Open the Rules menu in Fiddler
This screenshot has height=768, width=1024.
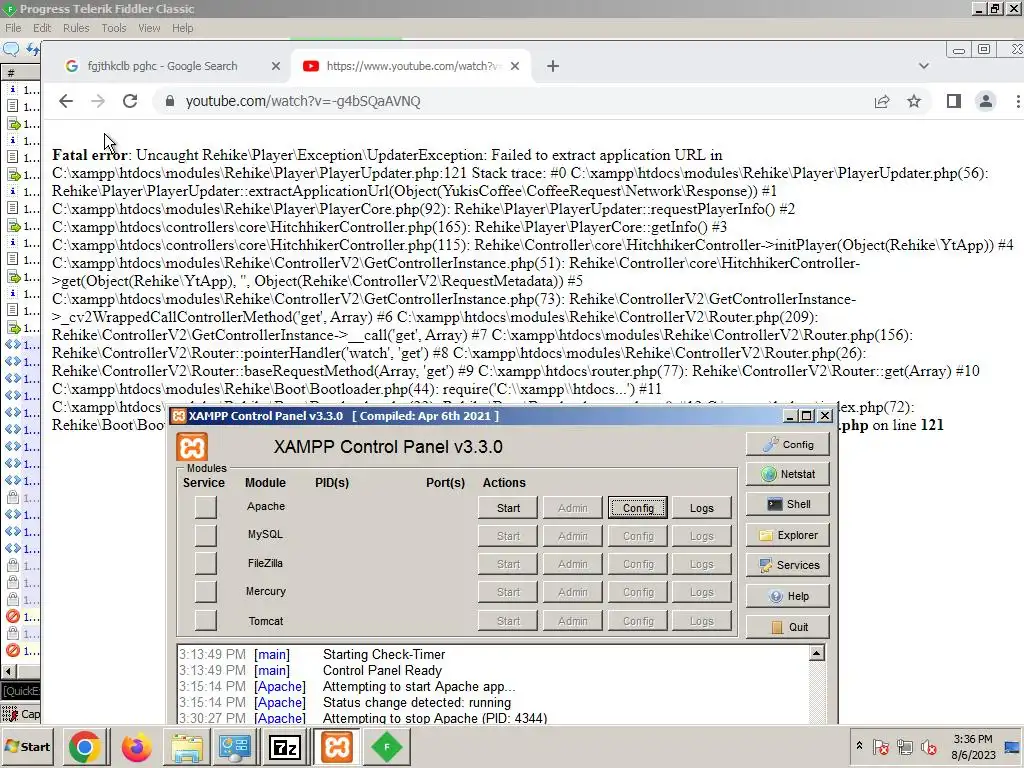pyautogui.click(x=76, y=28)
